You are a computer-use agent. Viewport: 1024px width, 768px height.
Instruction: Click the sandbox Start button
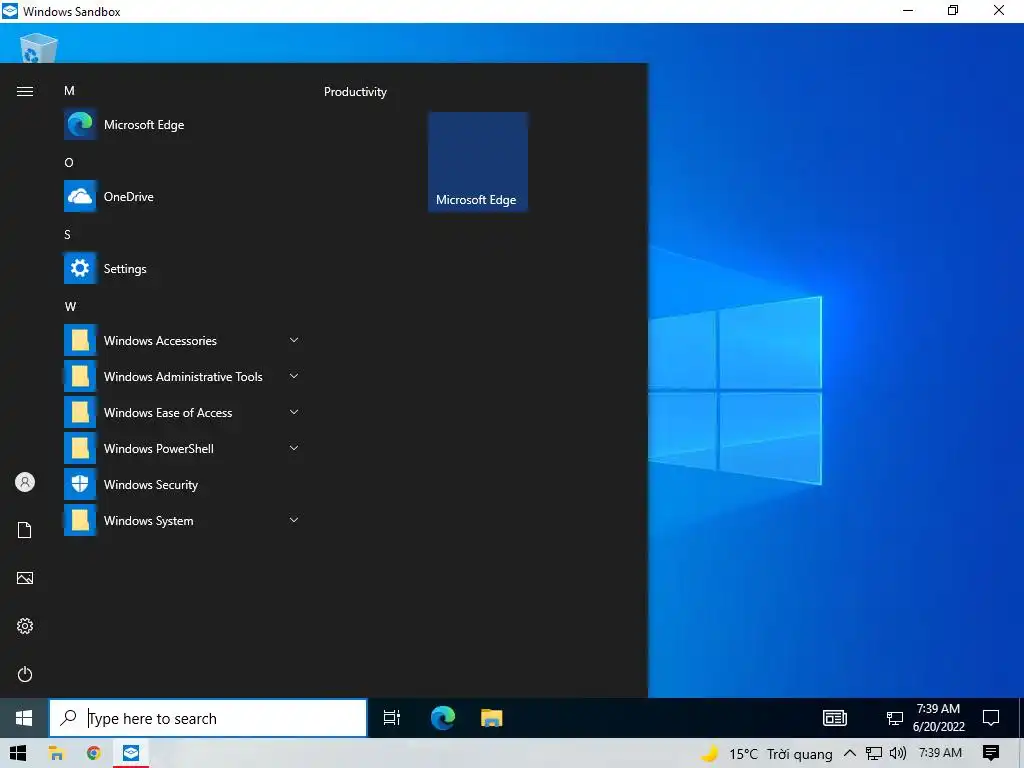click(x=24, y=718)
